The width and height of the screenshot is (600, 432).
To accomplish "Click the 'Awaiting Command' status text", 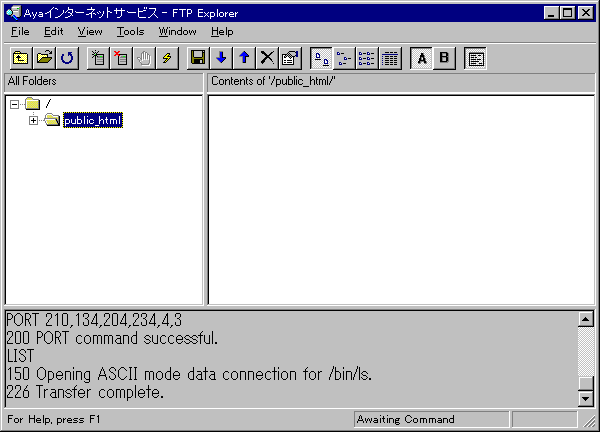I will [406, 419].
